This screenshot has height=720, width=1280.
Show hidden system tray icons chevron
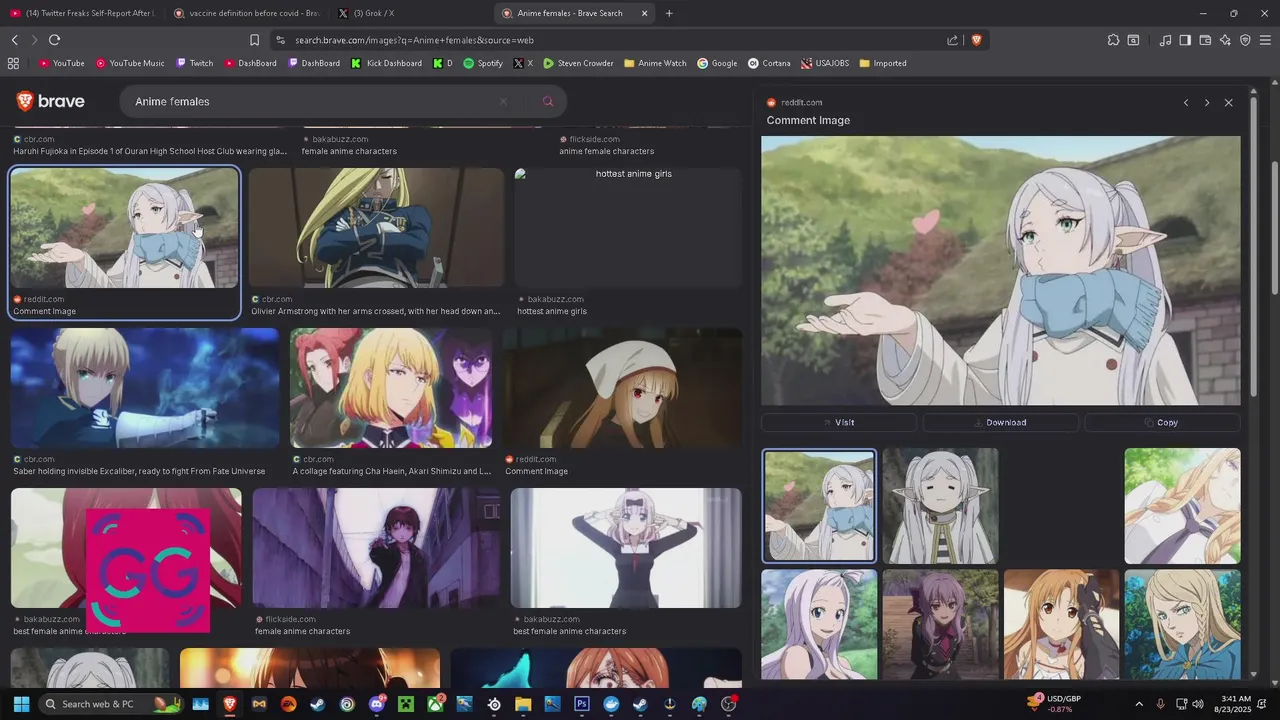(1140, 704)
